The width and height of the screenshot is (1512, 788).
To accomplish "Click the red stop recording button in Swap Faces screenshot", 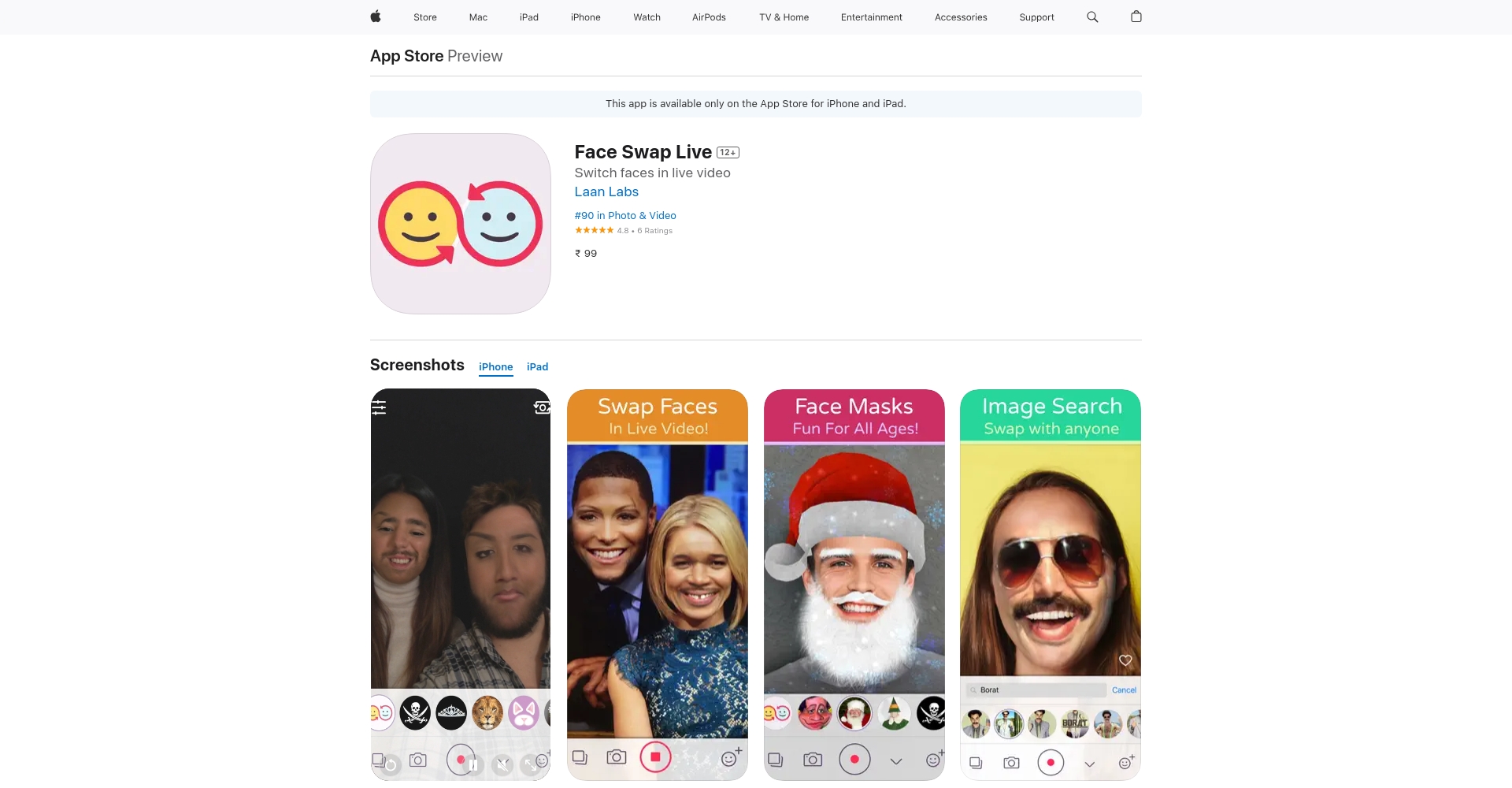I will [655, 757].
